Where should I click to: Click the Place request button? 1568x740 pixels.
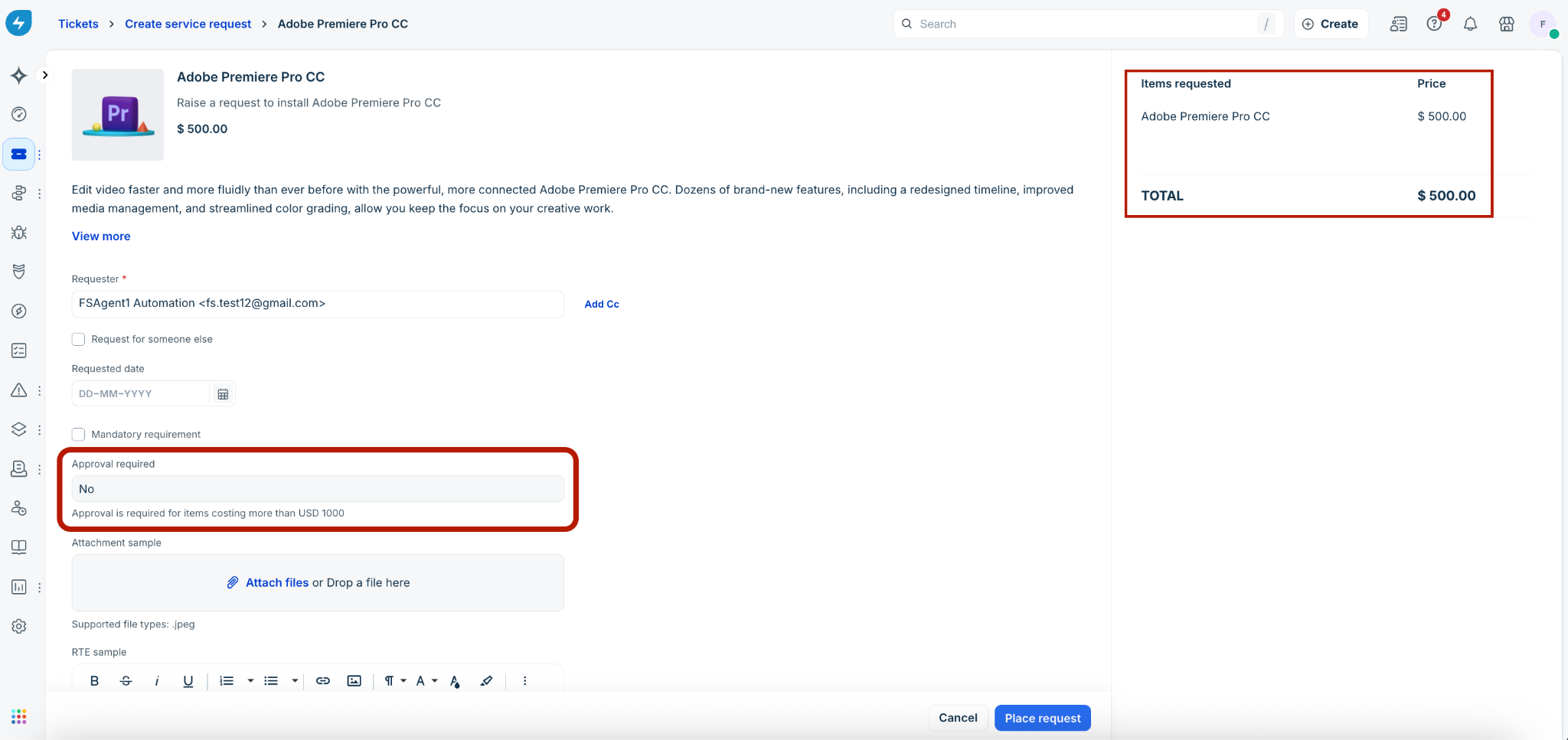point(1043,718)
